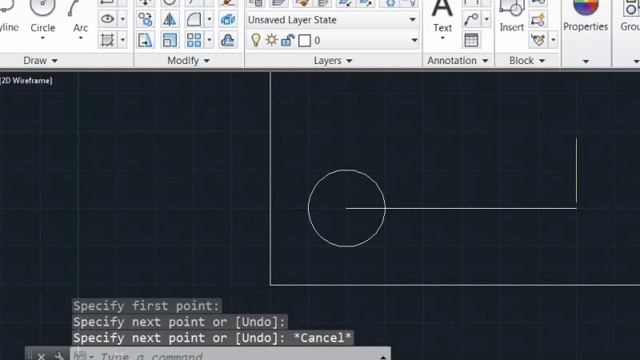Click the layer 0 color swatch

coord(304,40)
